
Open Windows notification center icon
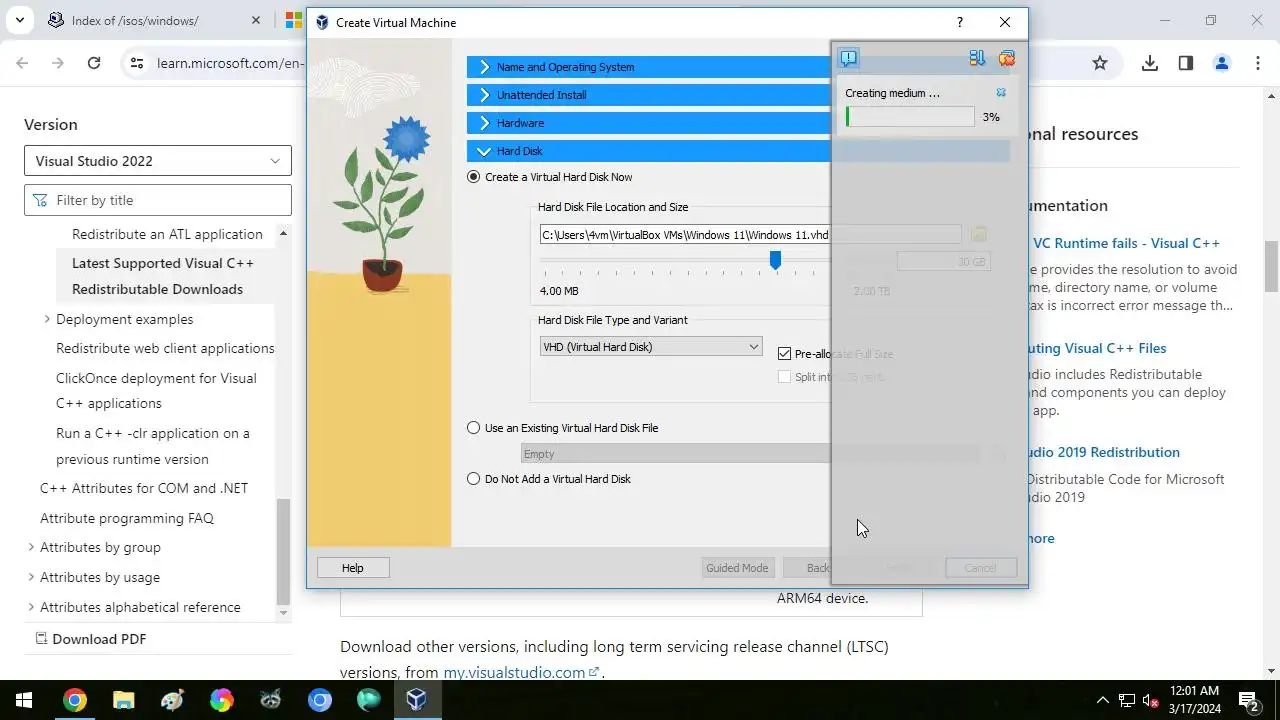pyautogui.click(x=1248, y=700)
